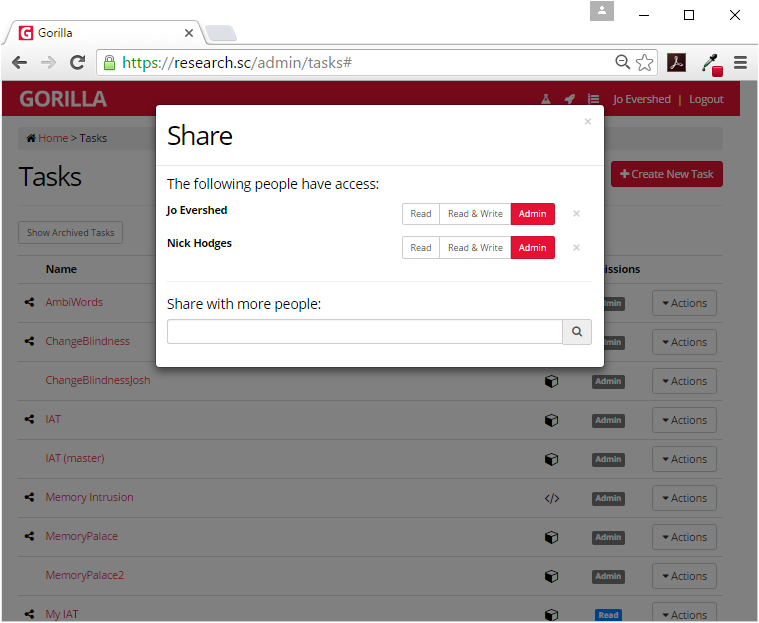Open the Actions dropdown for the IAT task
759x623 pixels.
click(684, 420)
